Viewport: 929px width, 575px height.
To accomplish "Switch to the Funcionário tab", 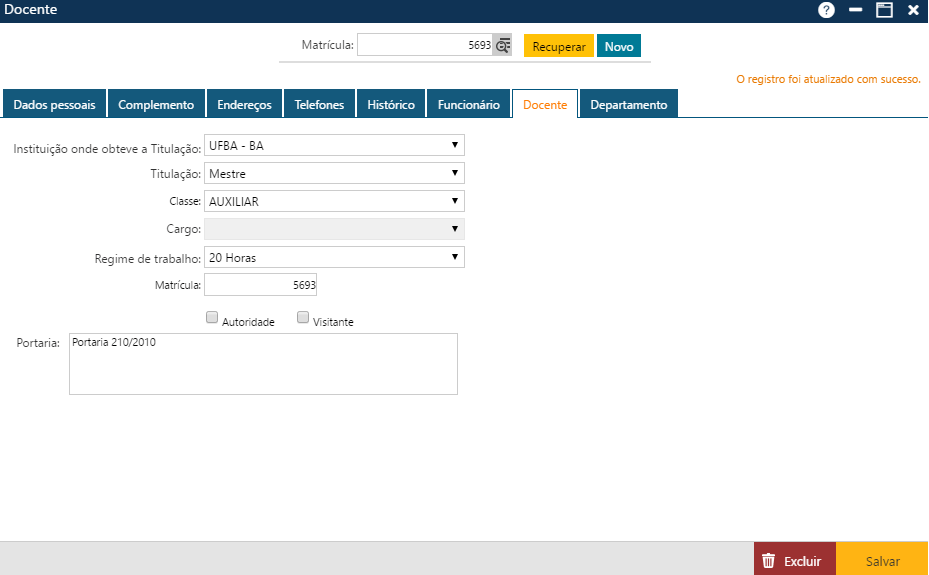I will click(x=469, y=104).
